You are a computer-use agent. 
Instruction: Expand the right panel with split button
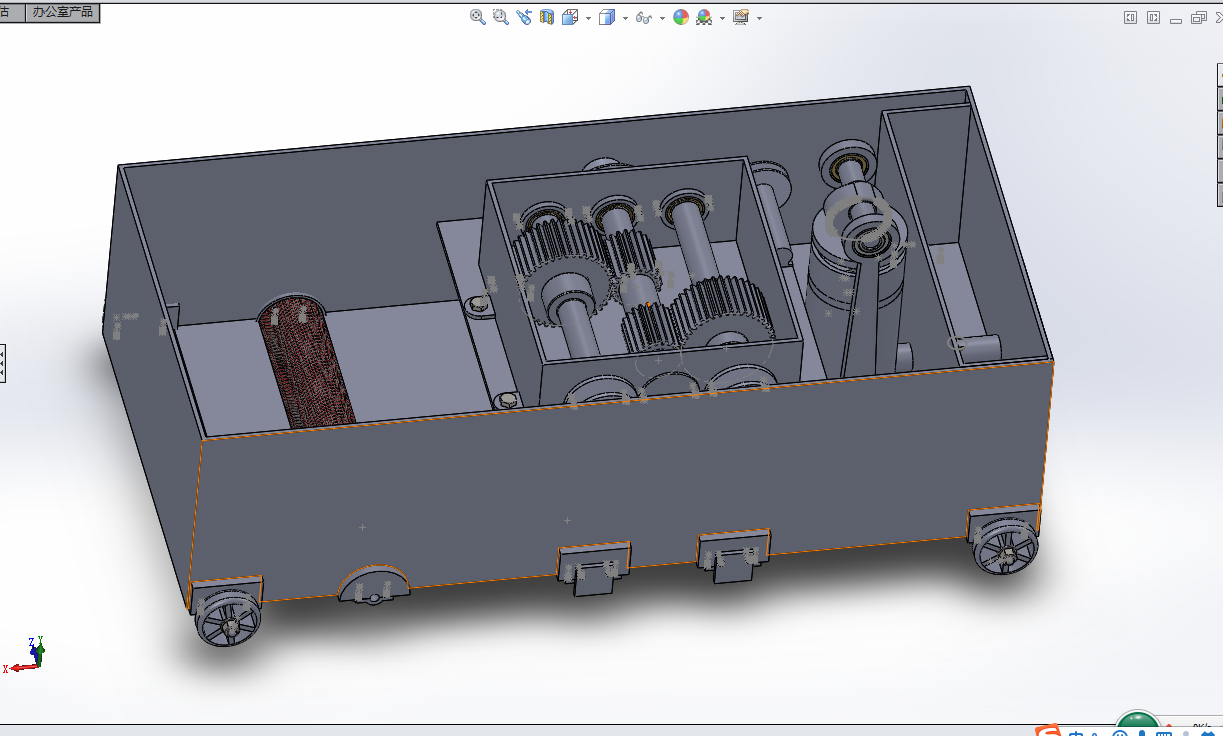point(1153,17)
